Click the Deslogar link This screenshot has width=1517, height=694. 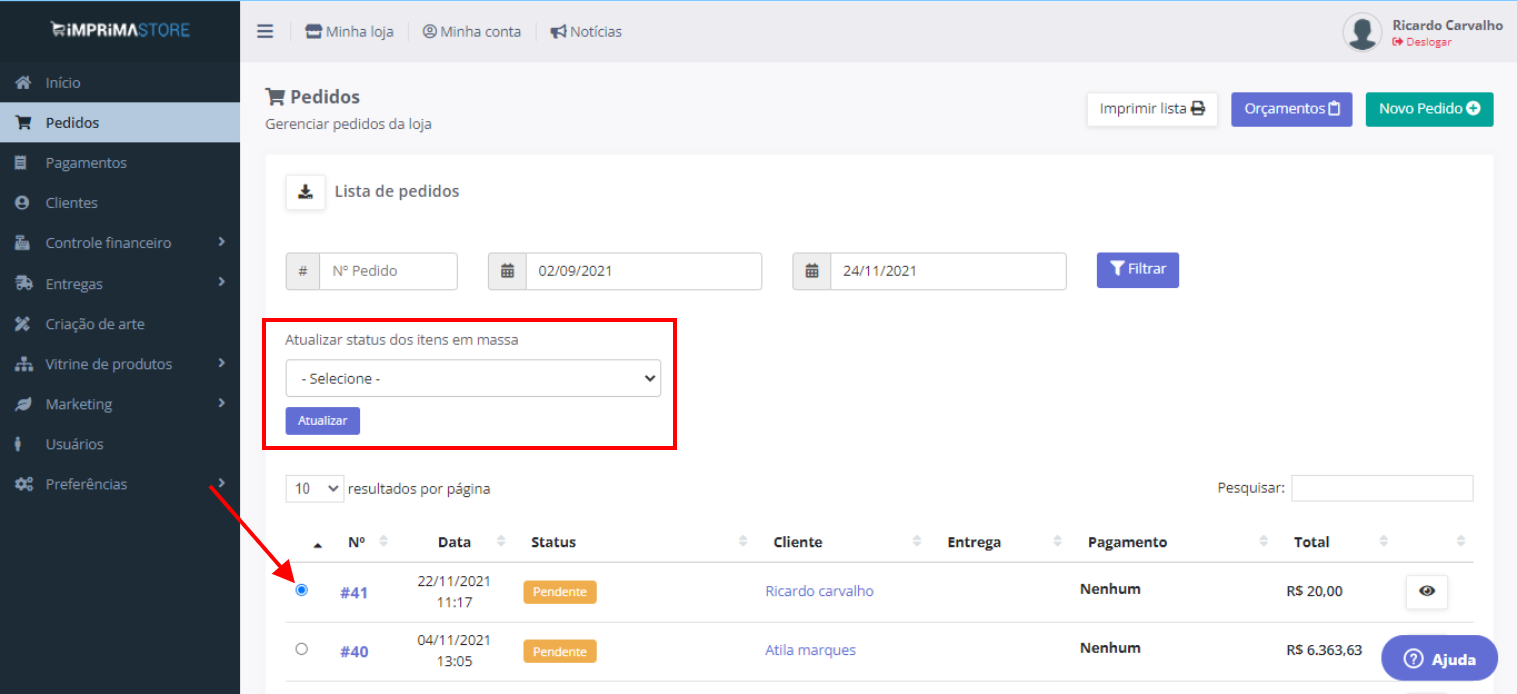click(1421, 42)
